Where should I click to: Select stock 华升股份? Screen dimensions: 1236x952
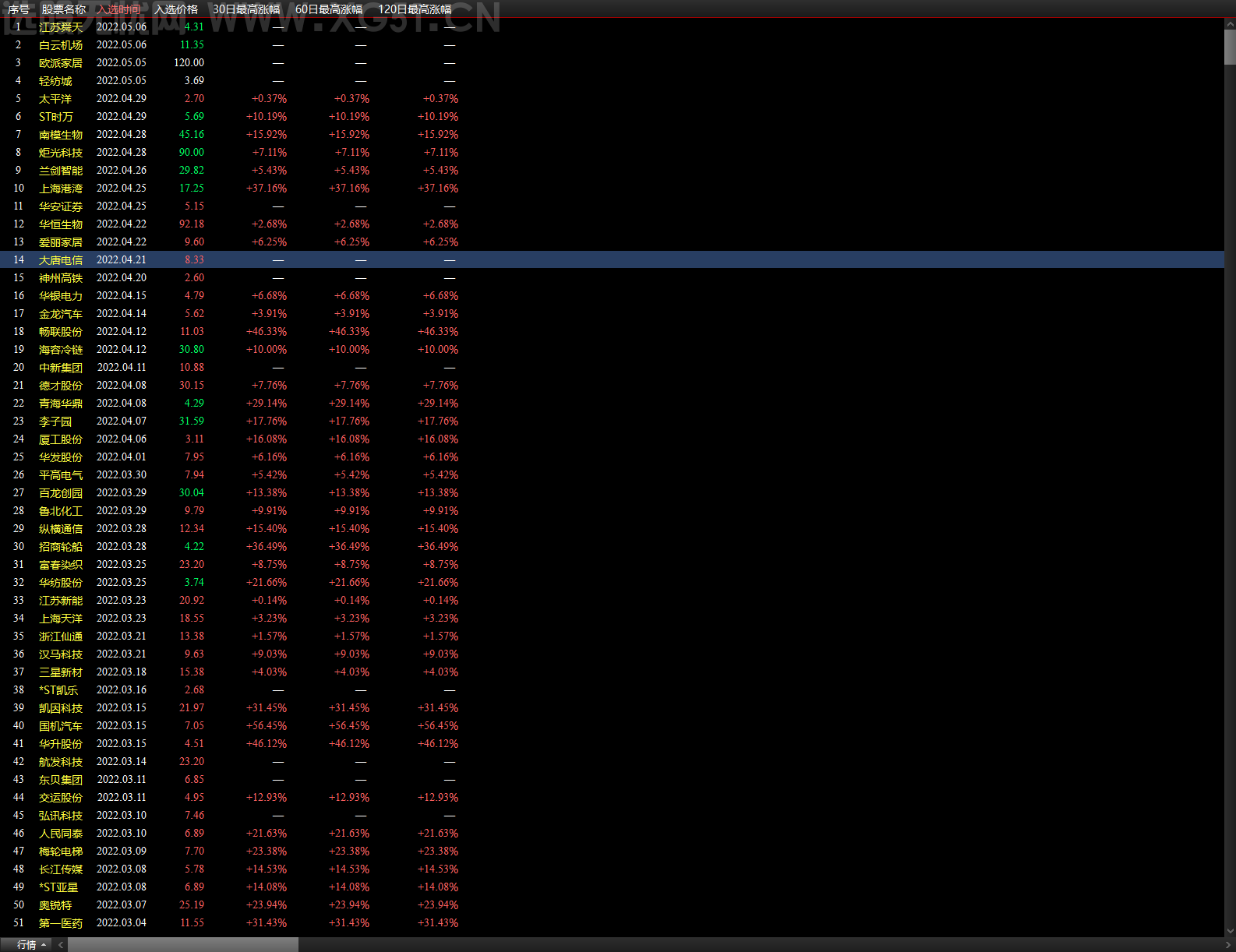click(61, 744)
